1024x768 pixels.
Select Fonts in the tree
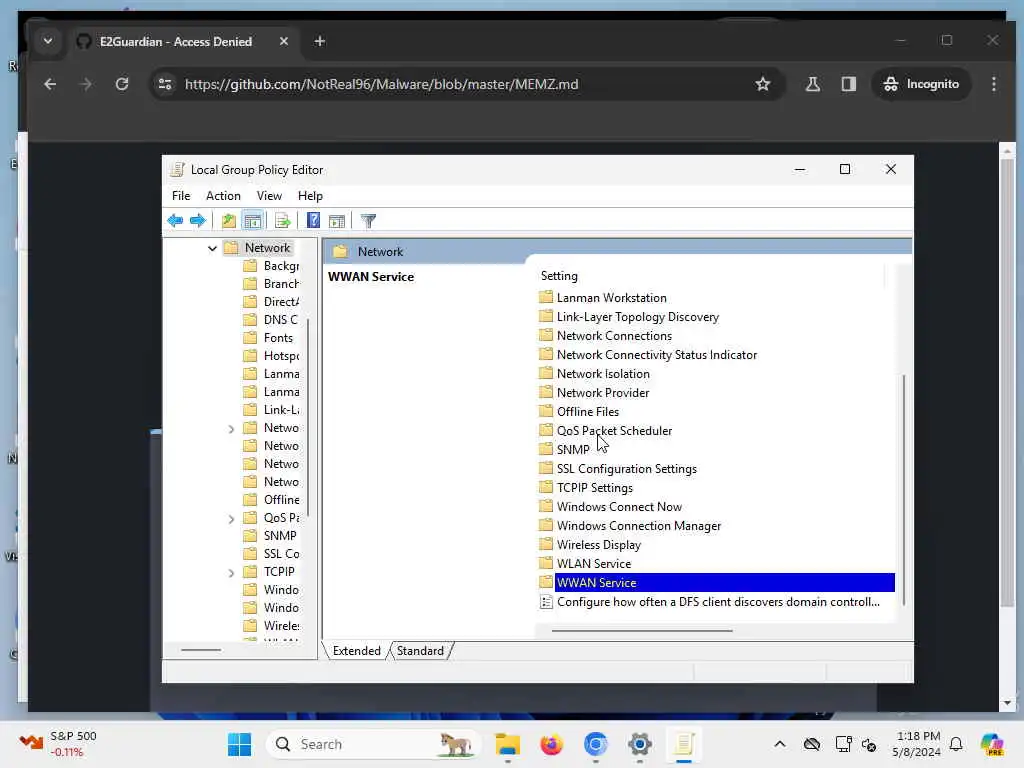click(278, 338)
